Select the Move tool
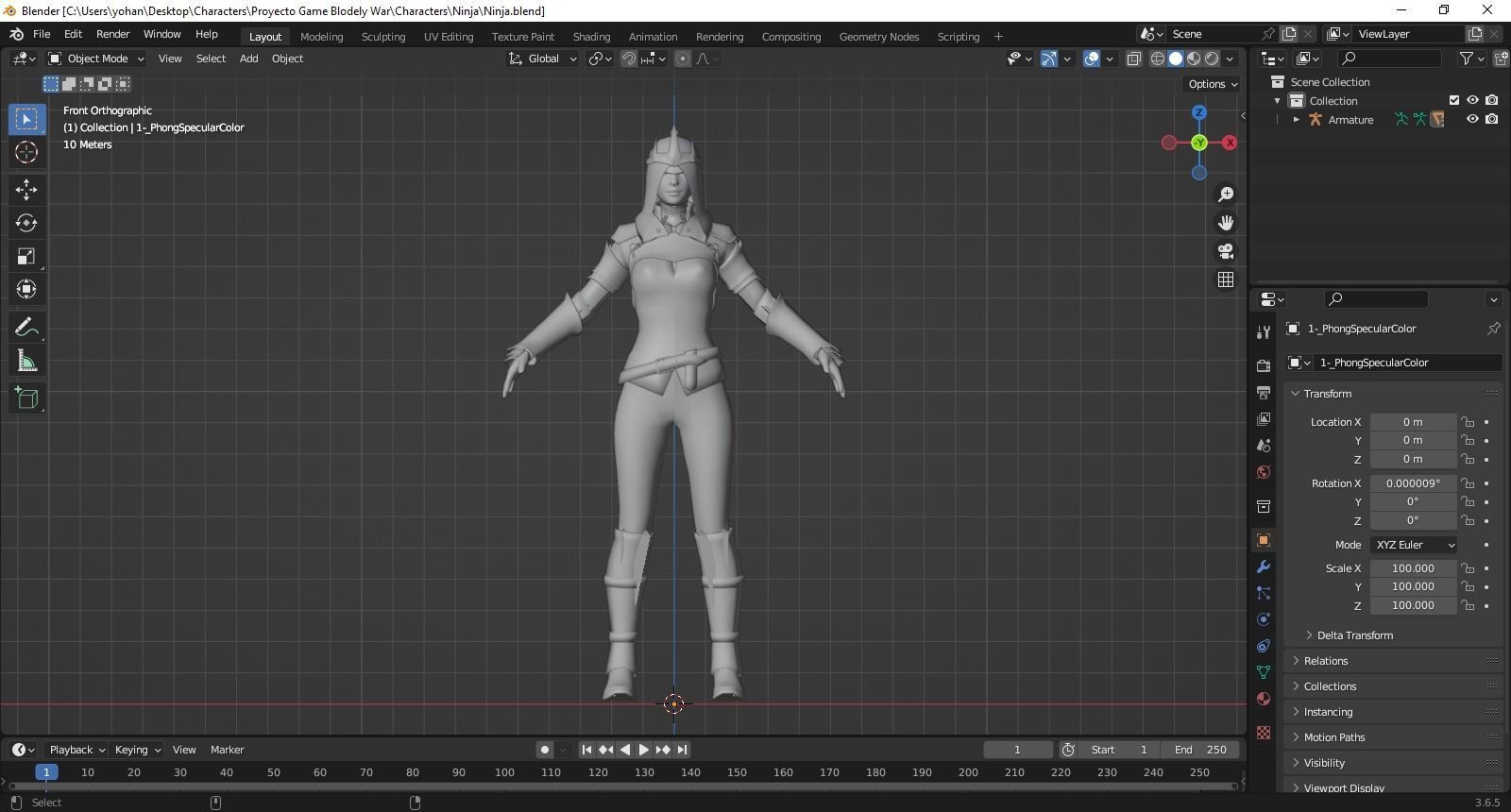1511x812 pixels. pyautogui.click(x=26, y=190)
